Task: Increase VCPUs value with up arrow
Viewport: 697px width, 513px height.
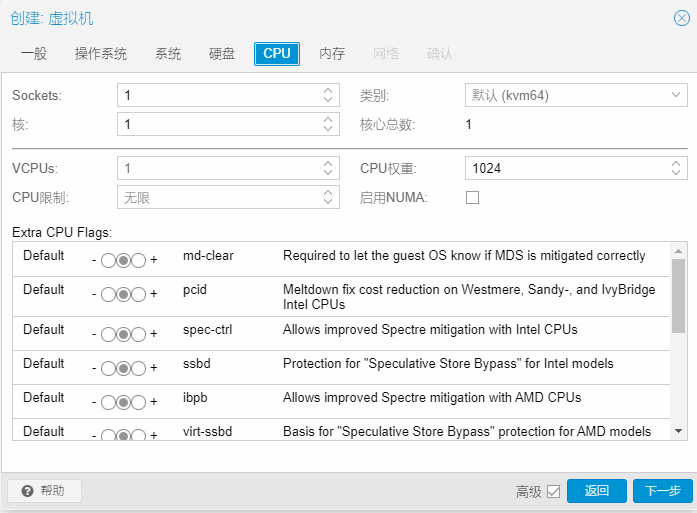Action: [328, 164]
